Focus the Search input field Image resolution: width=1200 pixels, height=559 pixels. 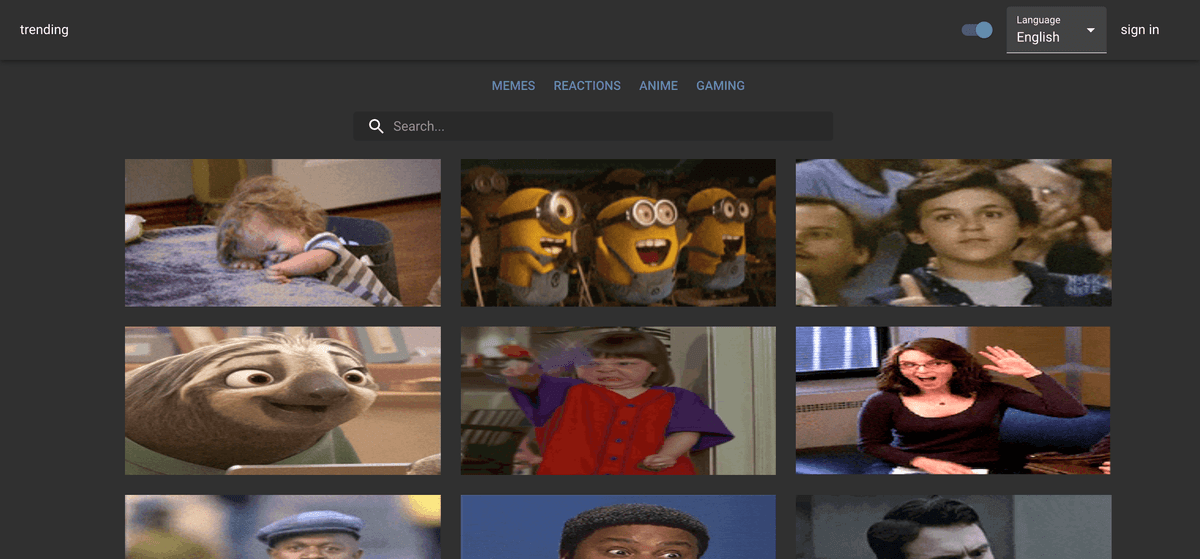(x=593, y=126)
